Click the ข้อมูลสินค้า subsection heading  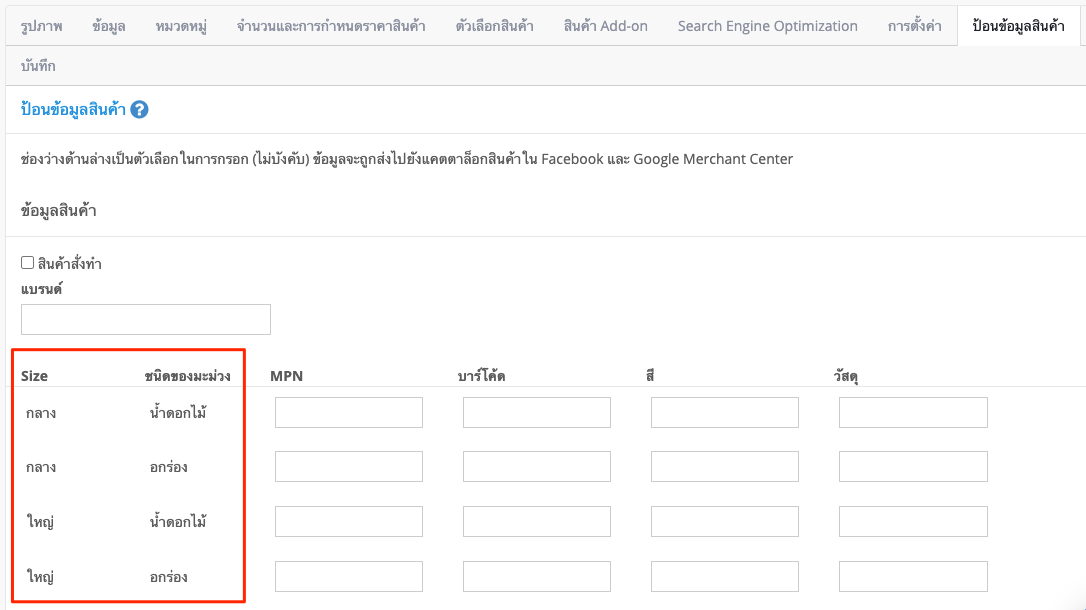pos(58,210)
